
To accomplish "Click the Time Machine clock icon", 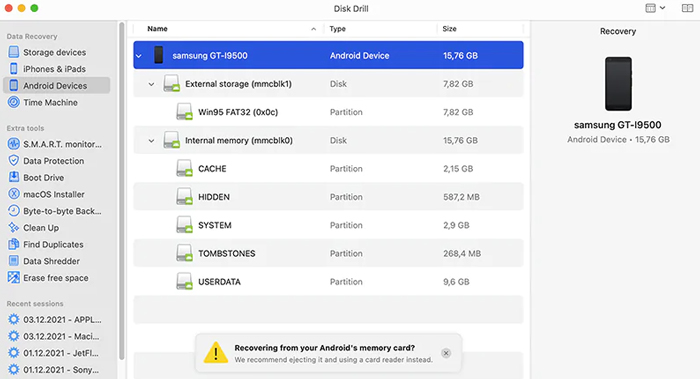I will click(x=14, y=102).
